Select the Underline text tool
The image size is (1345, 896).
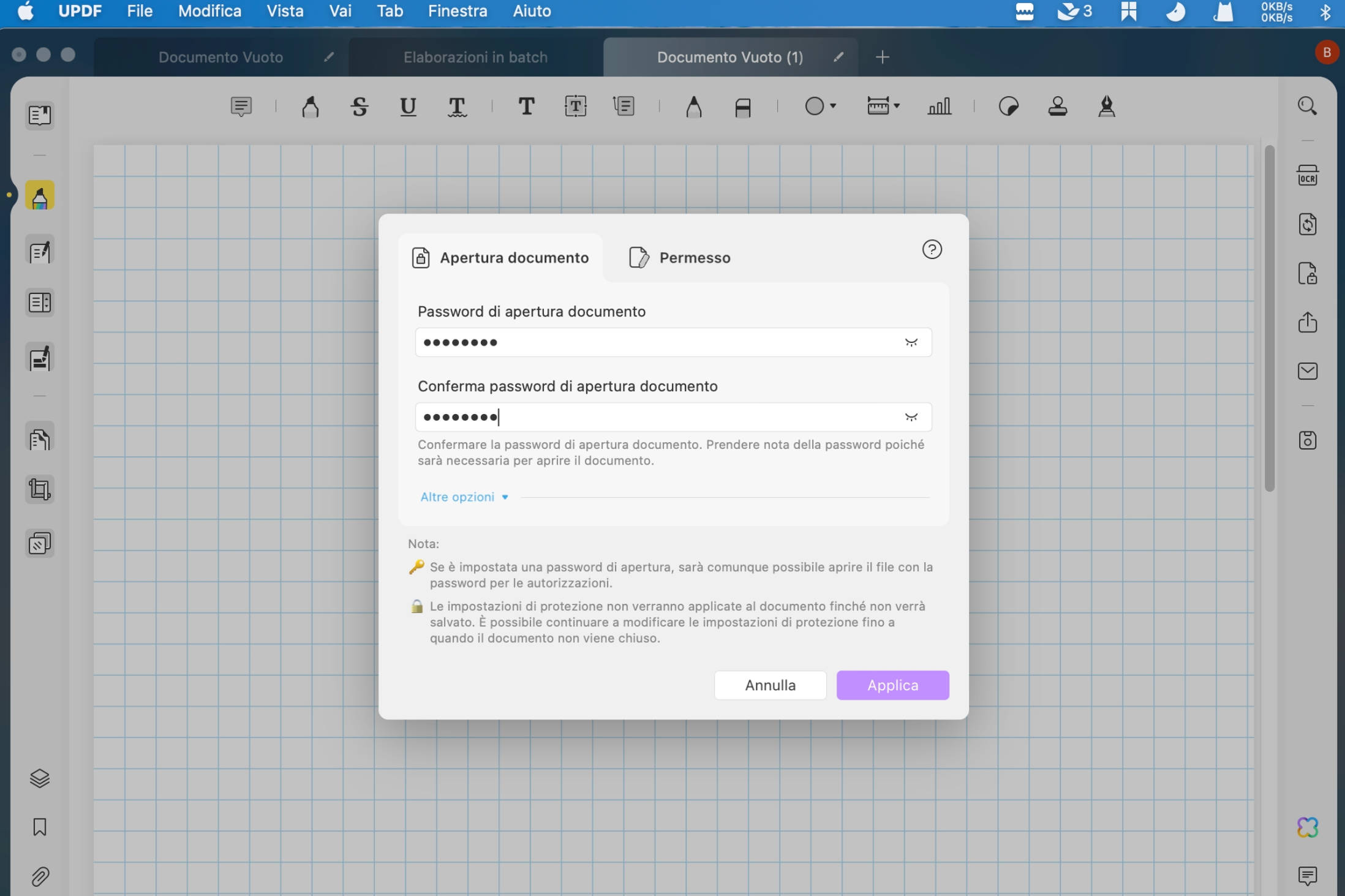click(x=409, y=107)
